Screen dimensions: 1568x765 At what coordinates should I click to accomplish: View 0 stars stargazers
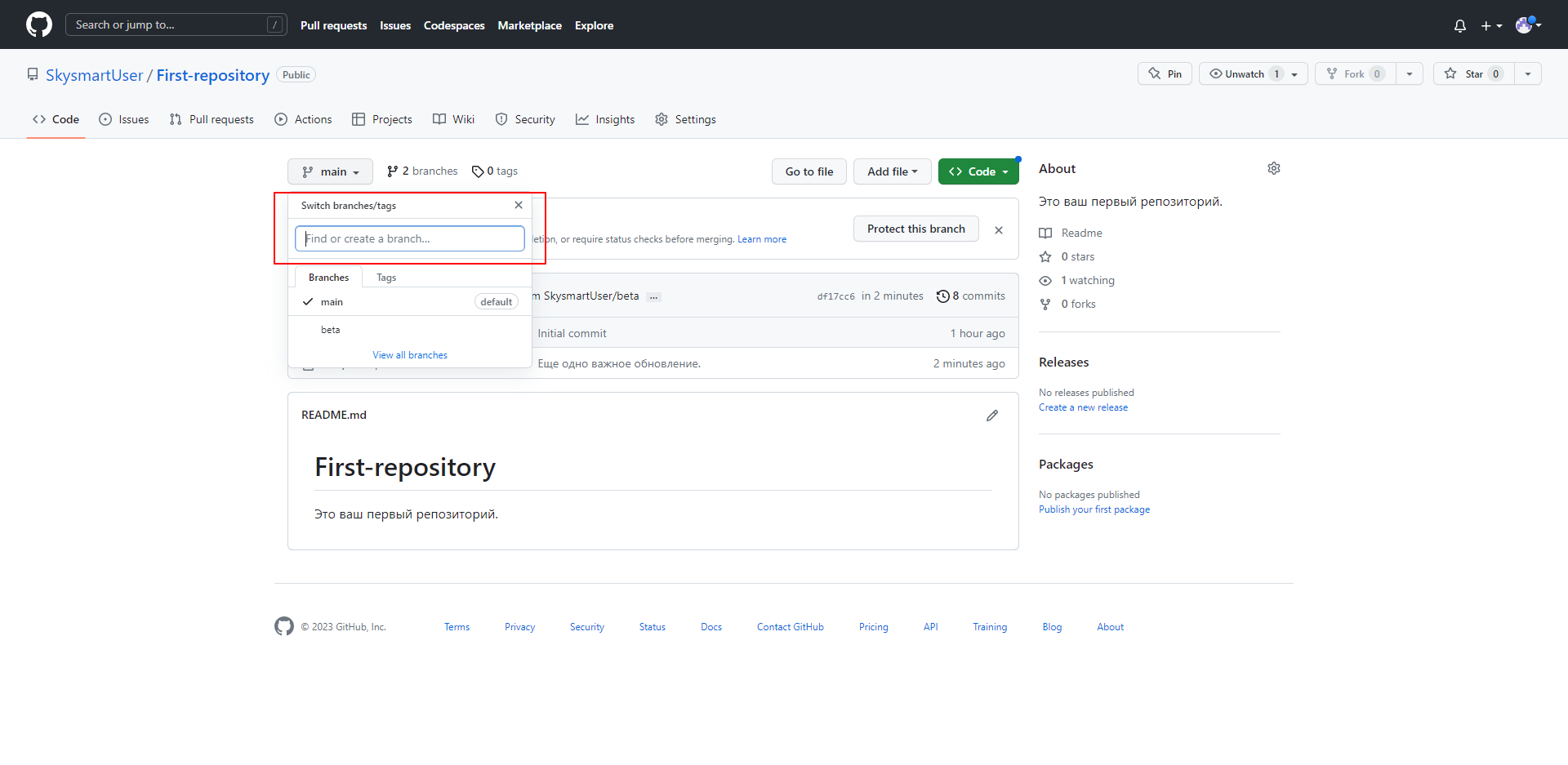coord(1067,256)
